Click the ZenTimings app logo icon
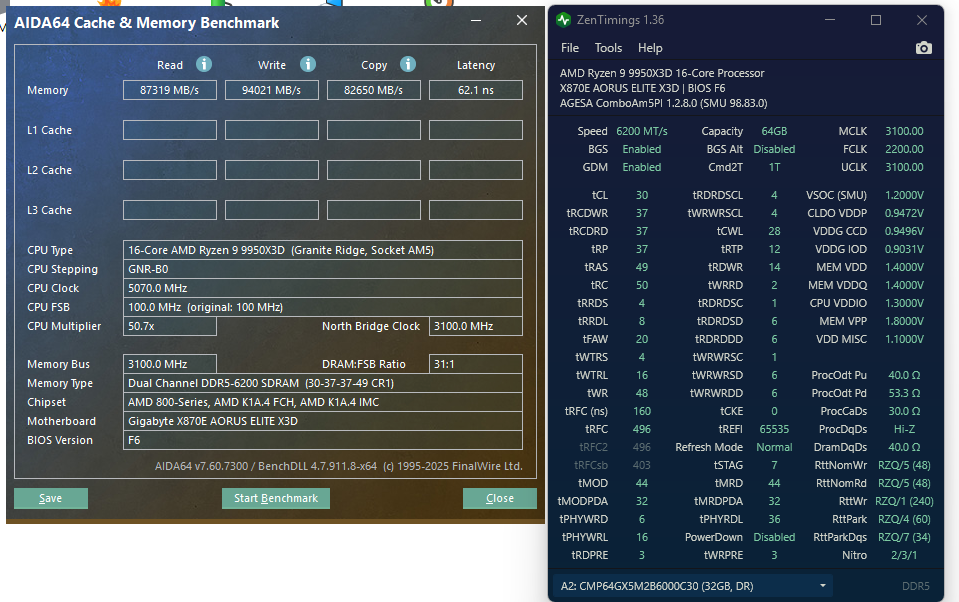Screen dimensions: 959x602 564,20
